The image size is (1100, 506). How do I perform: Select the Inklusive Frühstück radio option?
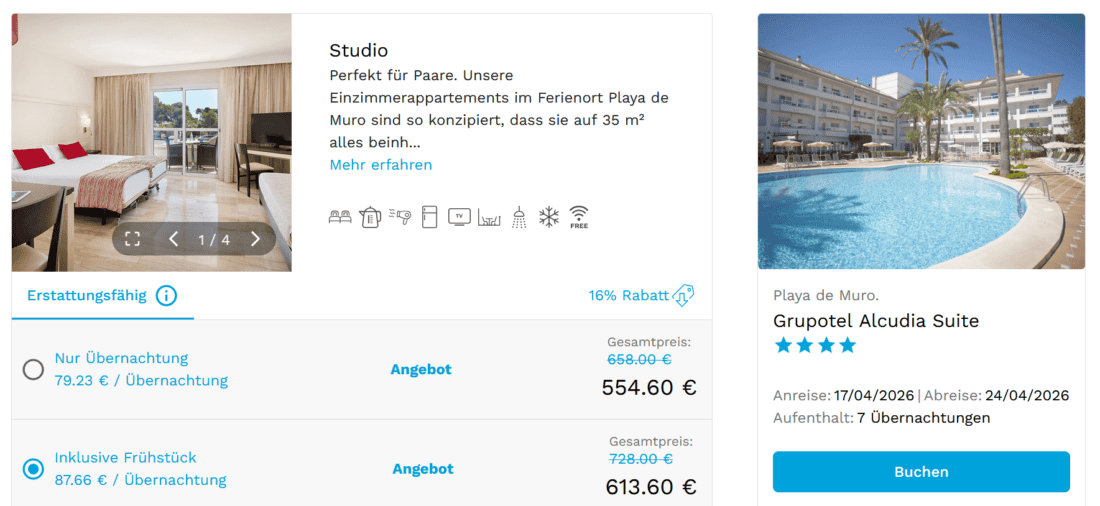pos(33,469)
